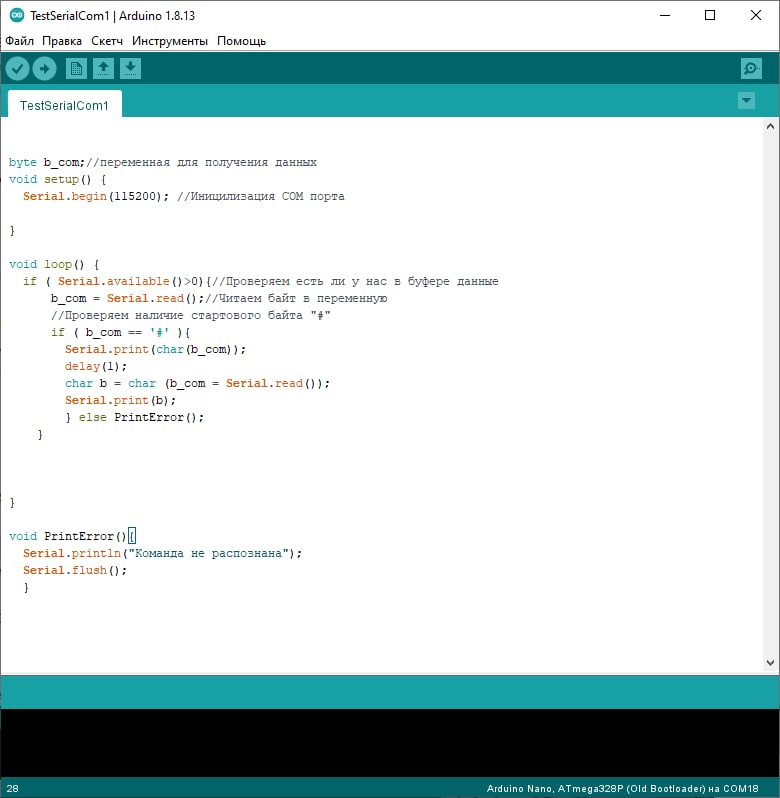Image resolution: width=780 pixels, height=798 pixels.
Task: Click the editor scrollbar up arrow
Action: tap(770, 126)
